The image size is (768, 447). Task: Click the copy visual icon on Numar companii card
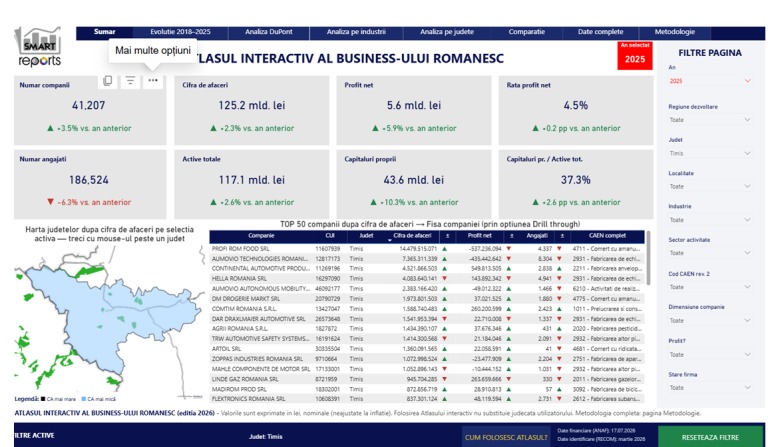point(108,81)
